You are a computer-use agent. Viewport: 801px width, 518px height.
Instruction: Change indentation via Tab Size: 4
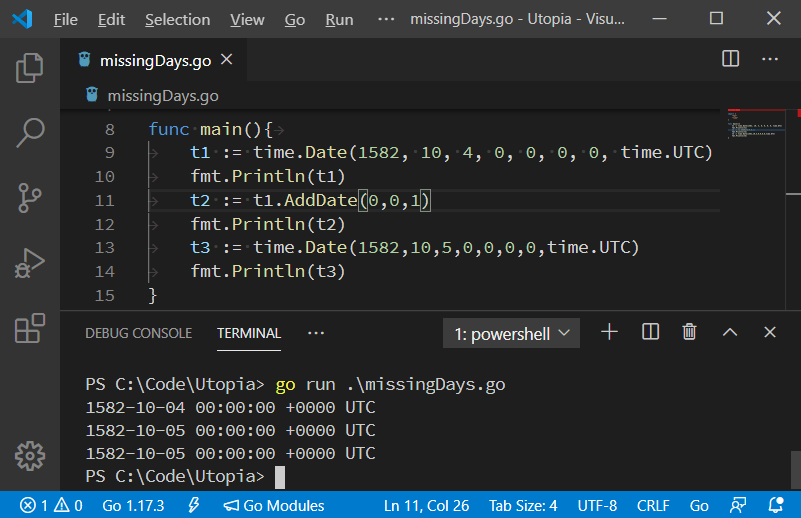pos(523,506)
